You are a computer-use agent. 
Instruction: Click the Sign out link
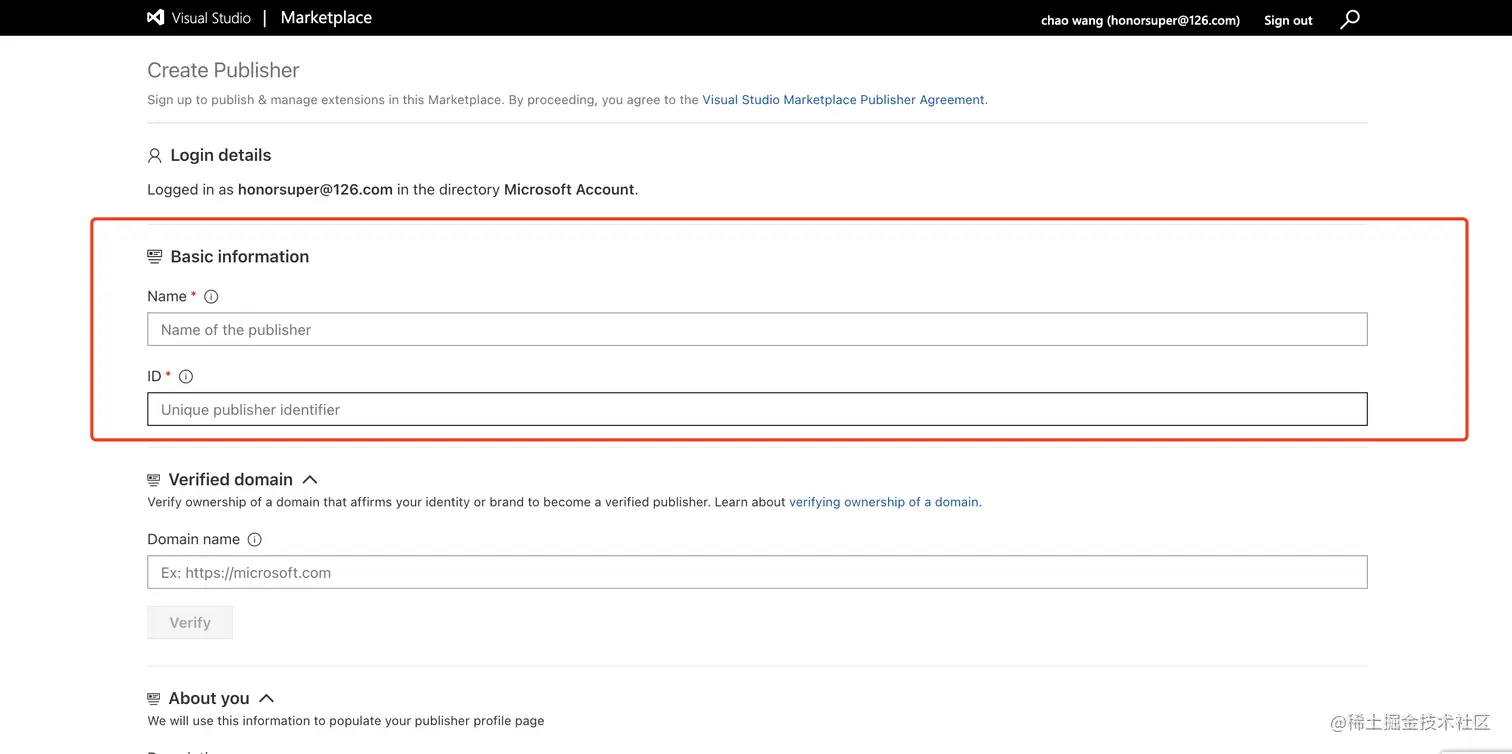coord(1288,20)
